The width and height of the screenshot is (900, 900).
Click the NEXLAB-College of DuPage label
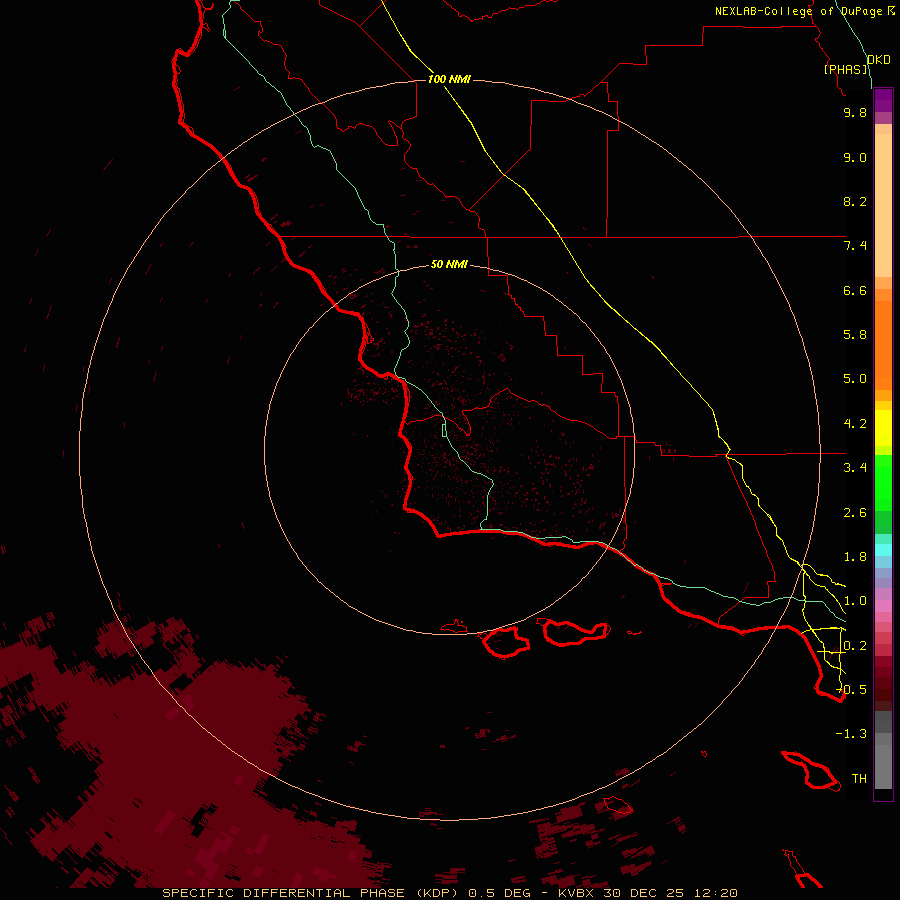(798, 11)
